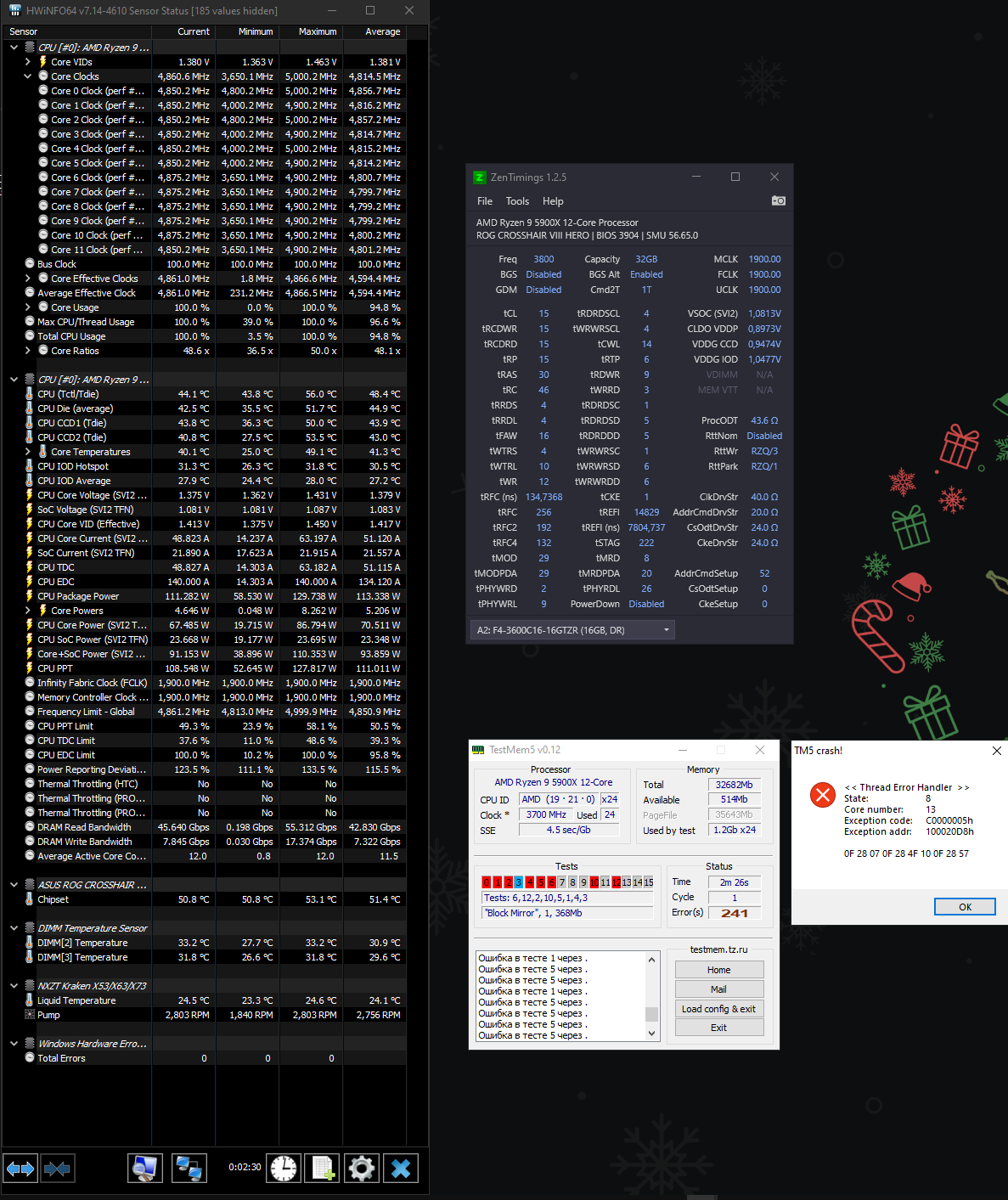Open the Tools menu in ZenTimings
Viewport: 1008px width, 1200px height.
[517, 201]
